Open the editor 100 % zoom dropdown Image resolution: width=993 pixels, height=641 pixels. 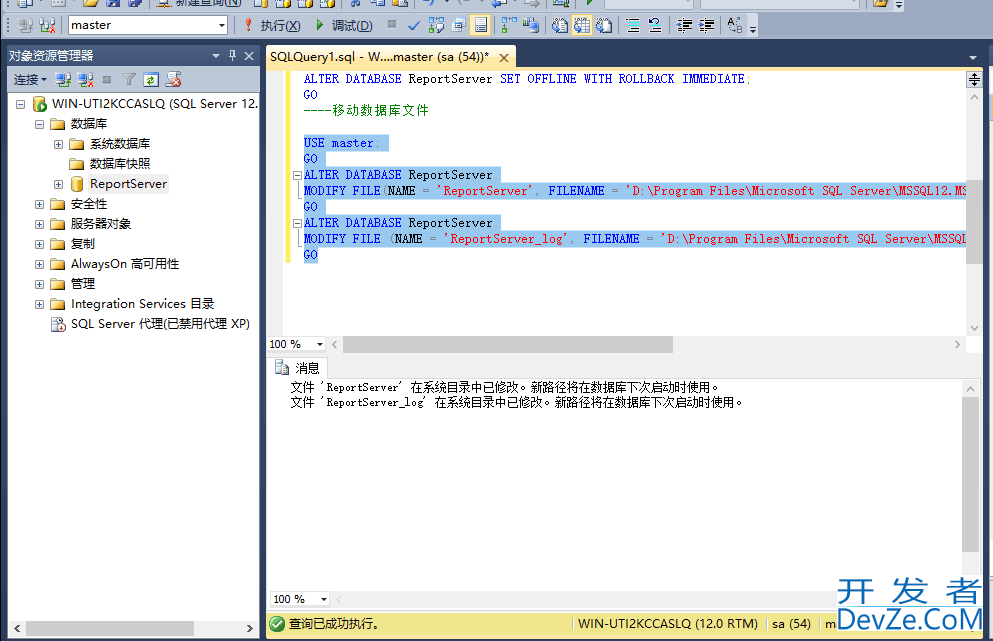[x=320, y=345]
